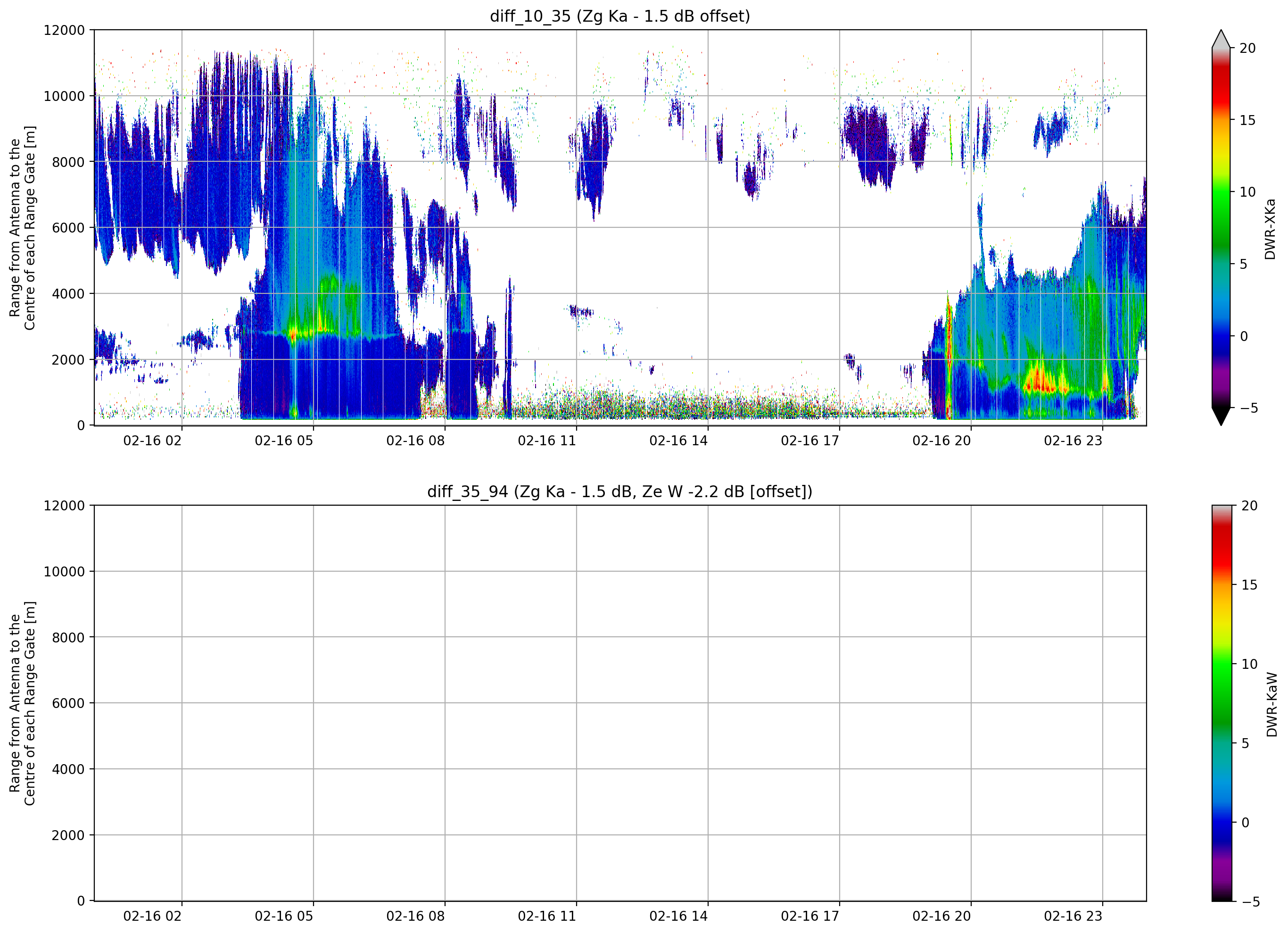
Task: Click the 20 tick label on the top colorbar
Action: (1247, 48)
